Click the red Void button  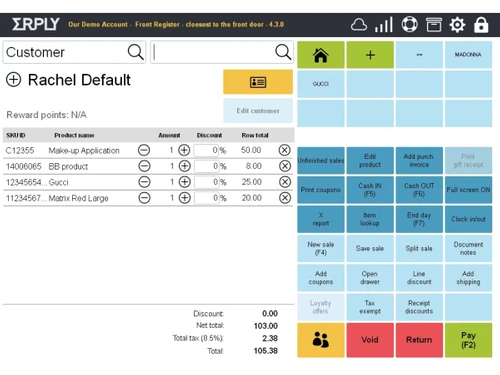click(x=370, y=340)
